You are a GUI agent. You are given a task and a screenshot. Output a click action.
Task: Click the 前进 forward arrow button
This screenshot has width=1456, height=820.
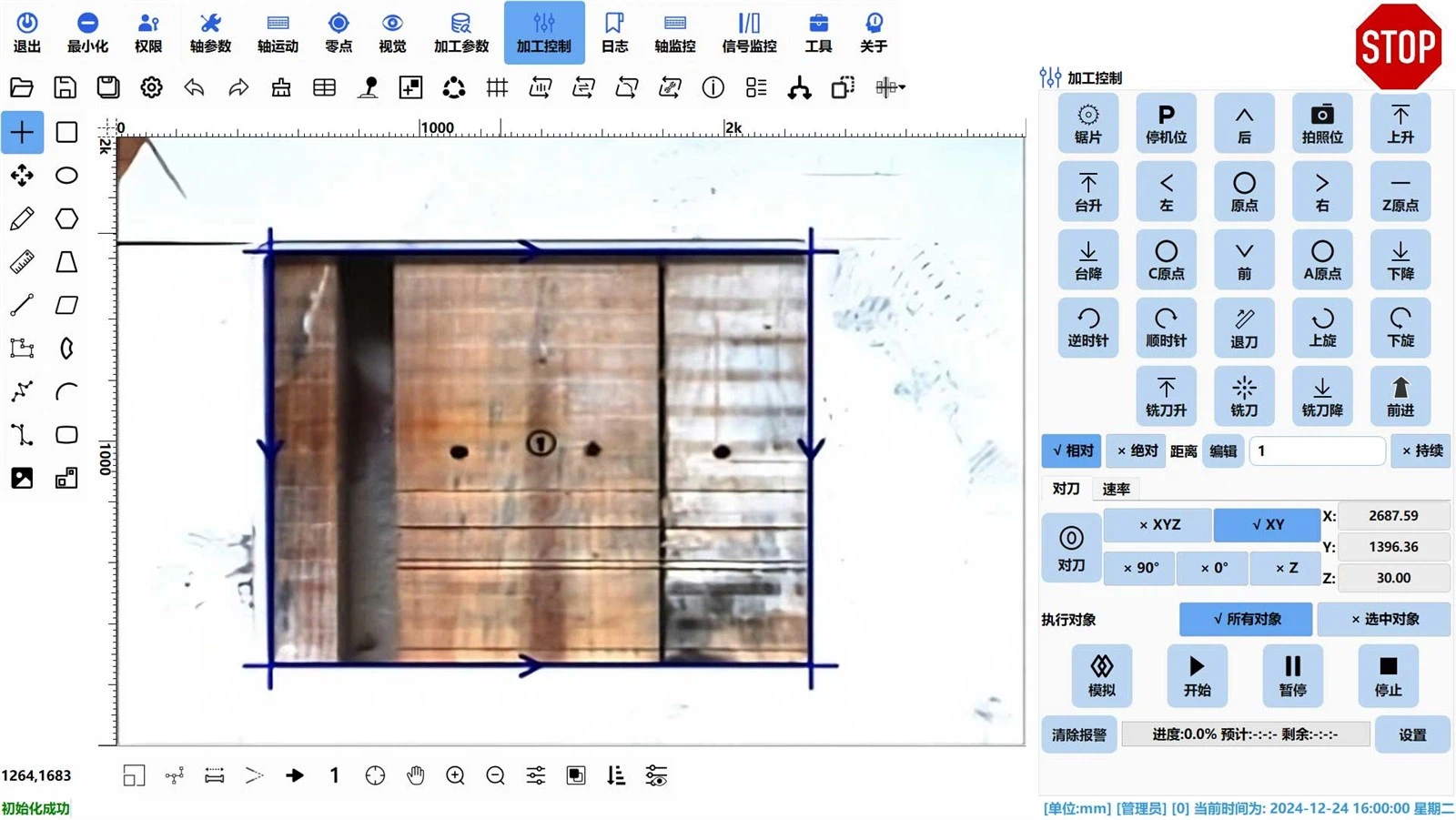(1400, 396)
